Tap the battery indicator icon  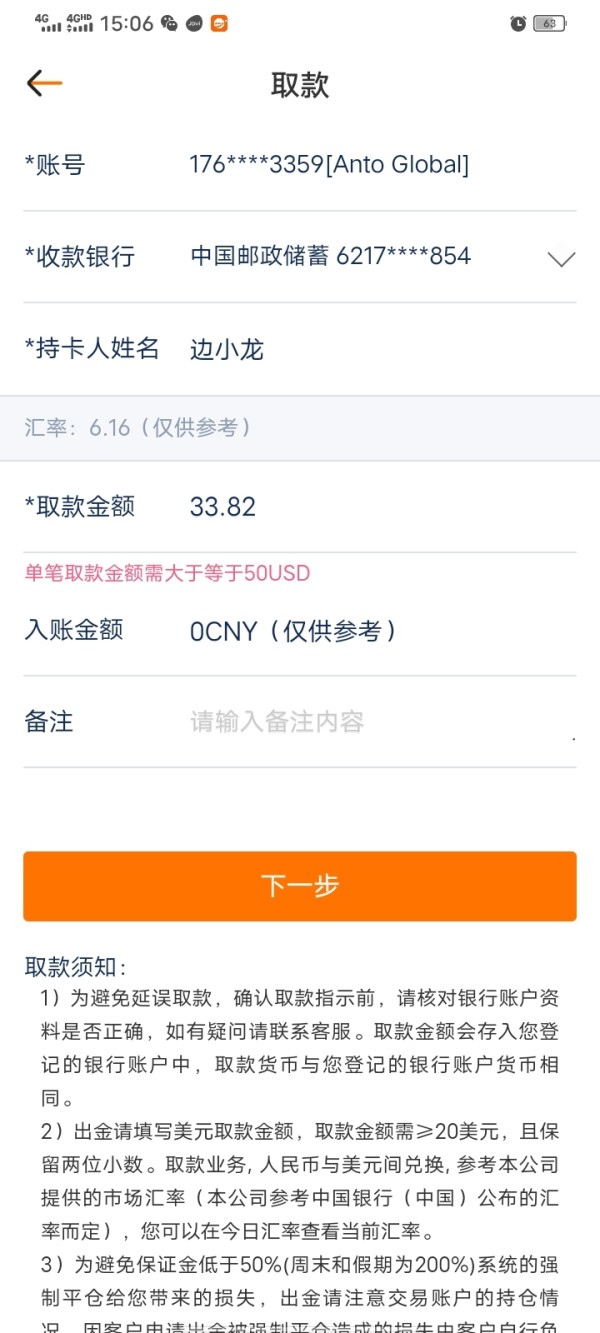tap(549, 23)
